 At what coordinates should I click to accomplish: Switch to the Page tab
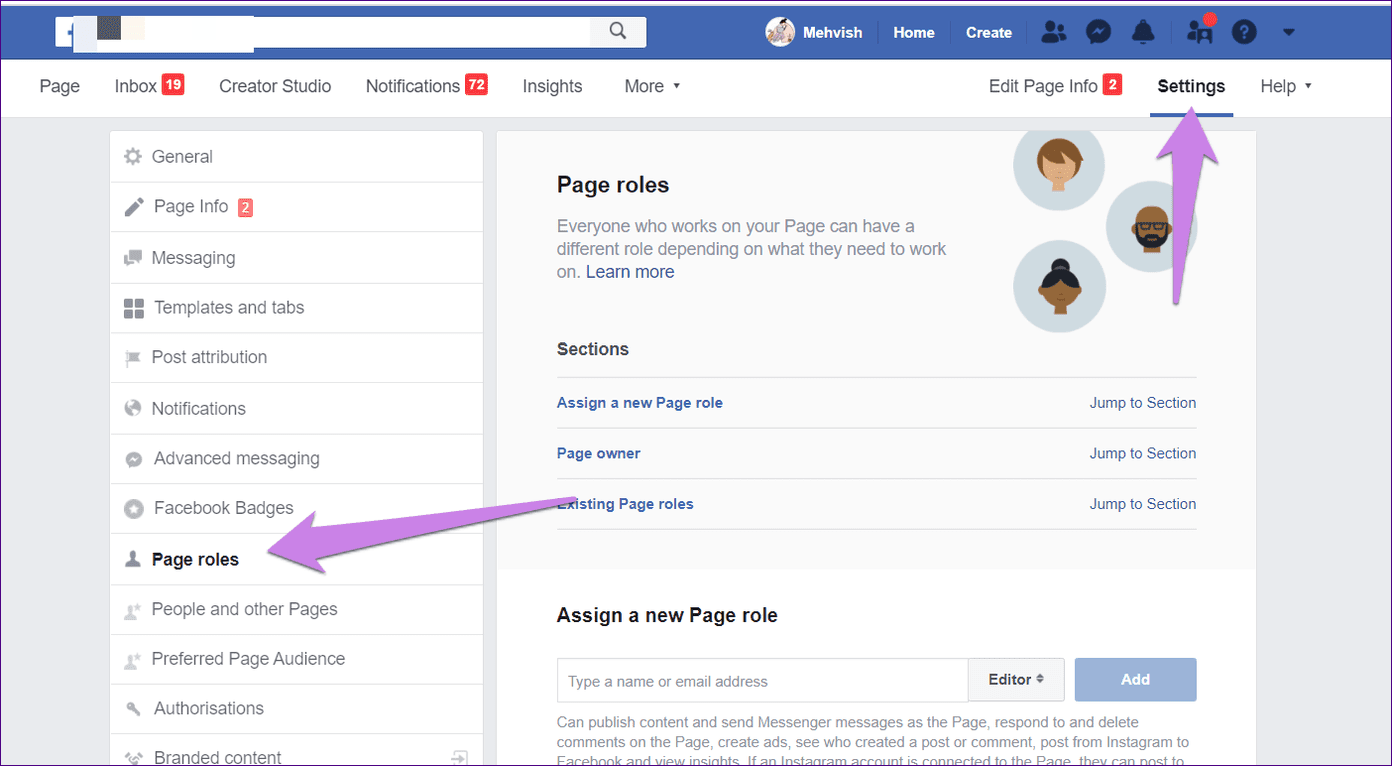[x=60, y=86]
